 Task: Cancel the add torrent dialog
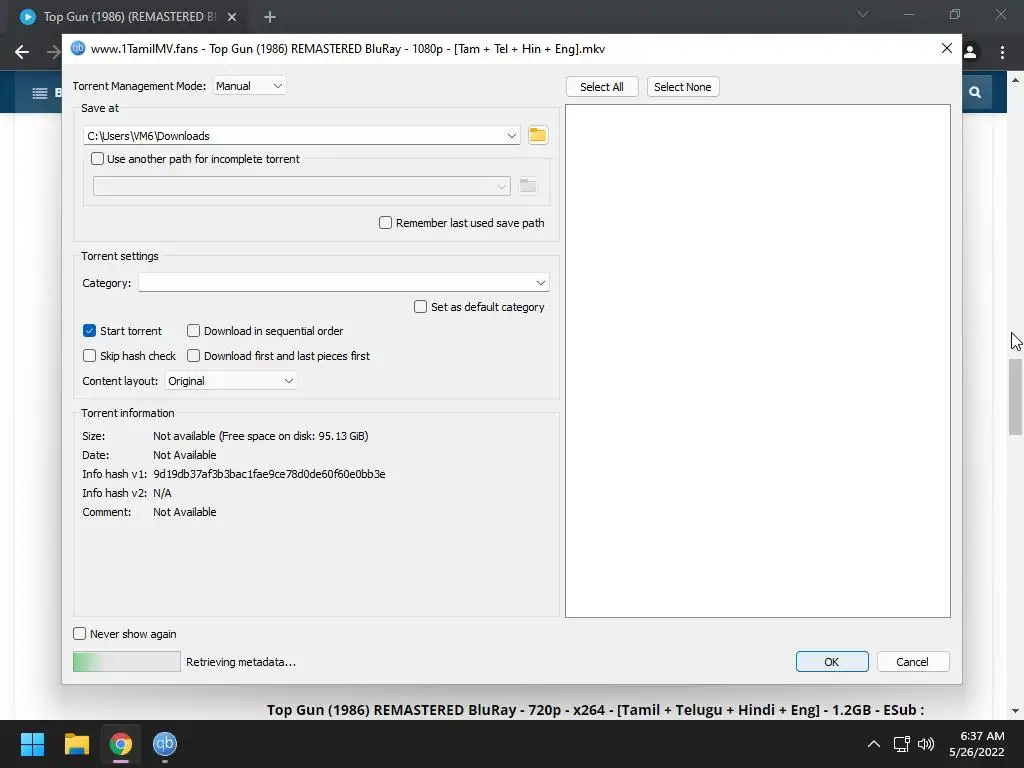(912, 662)
